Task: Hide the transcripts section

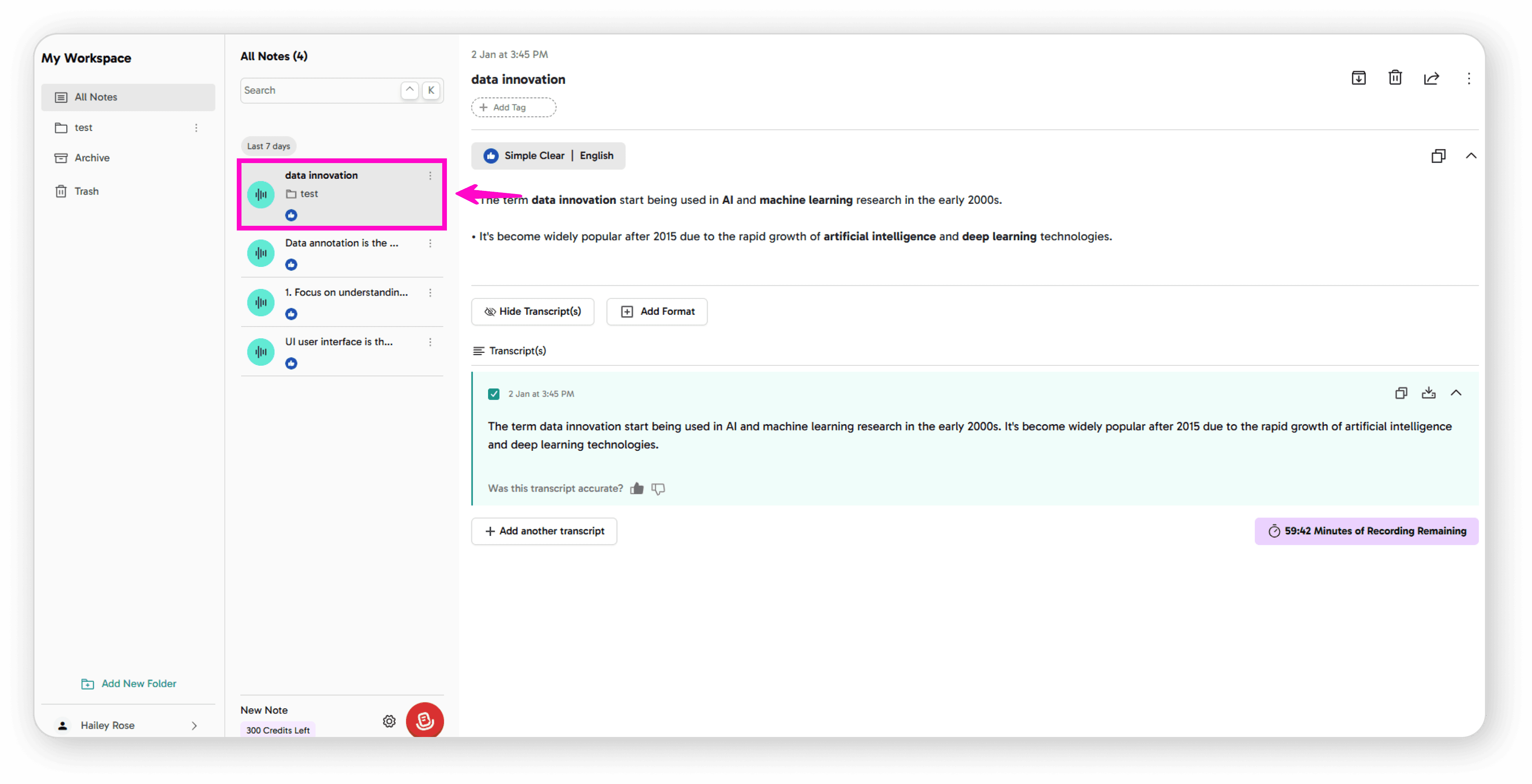Action: tap(532, 311)
